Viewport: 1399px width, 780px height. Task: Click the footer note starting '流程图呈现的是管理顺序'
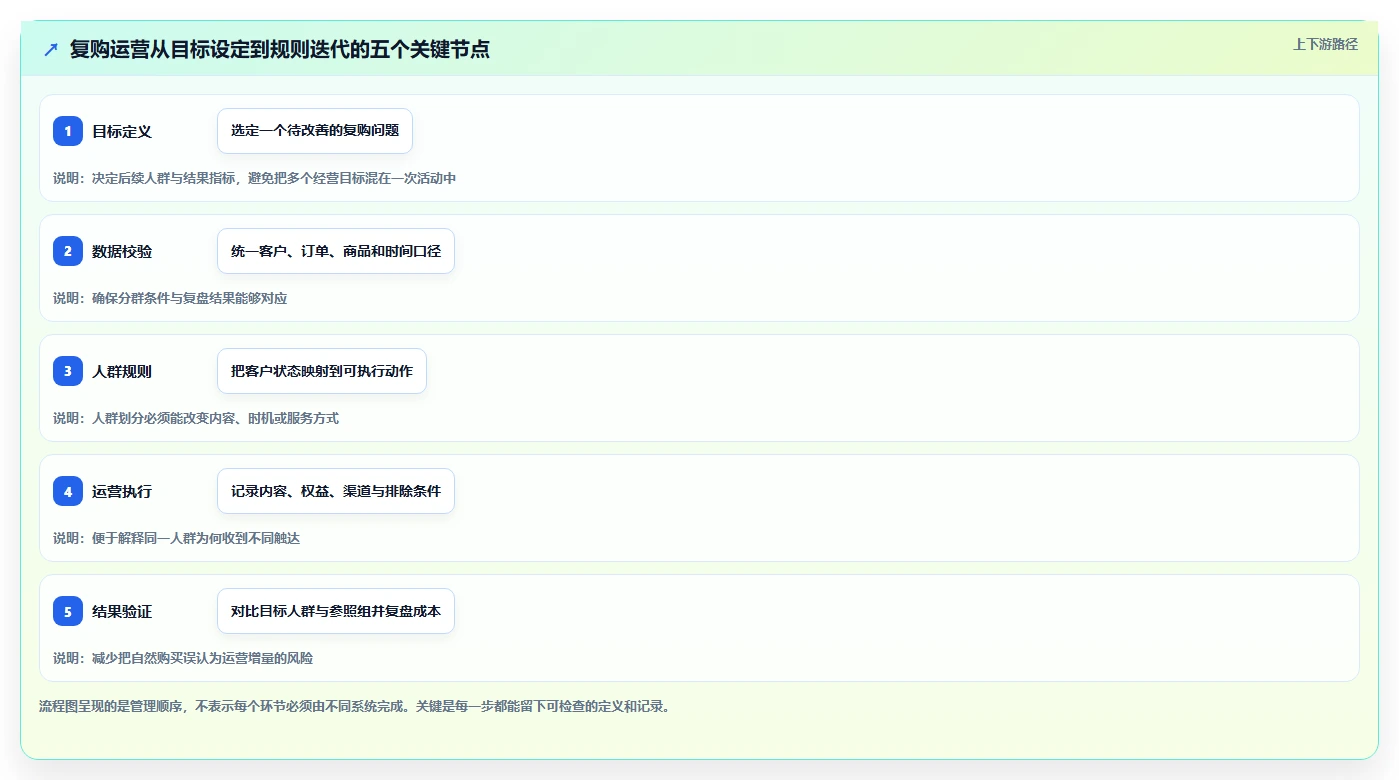tap(355, 706)
